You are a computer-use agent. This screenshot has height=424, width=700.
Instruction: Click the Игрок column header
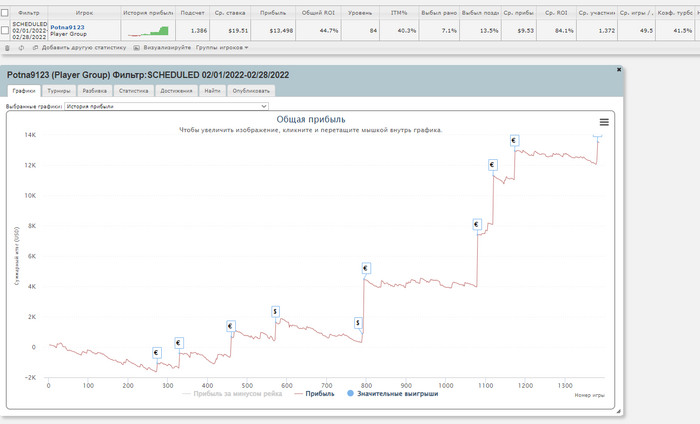84,13
